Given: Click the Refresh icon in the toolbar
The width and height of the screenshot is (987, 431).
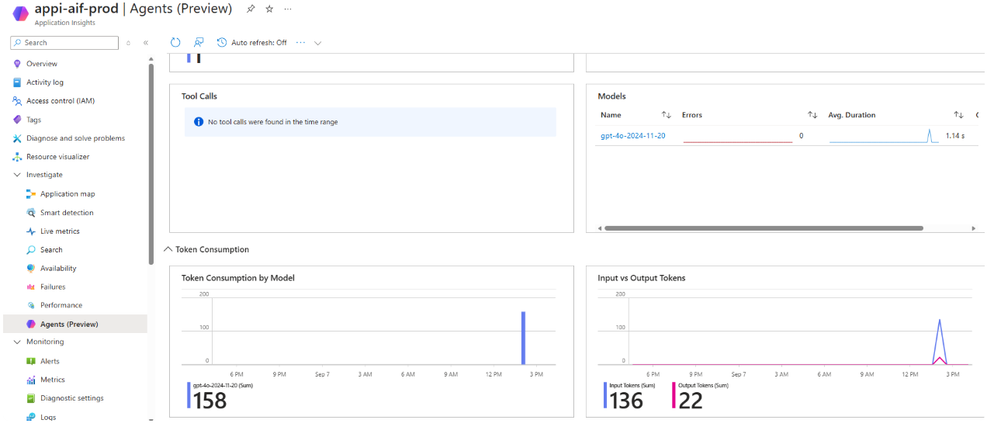Looking at the screenshot, I should (x=176, y=42).
